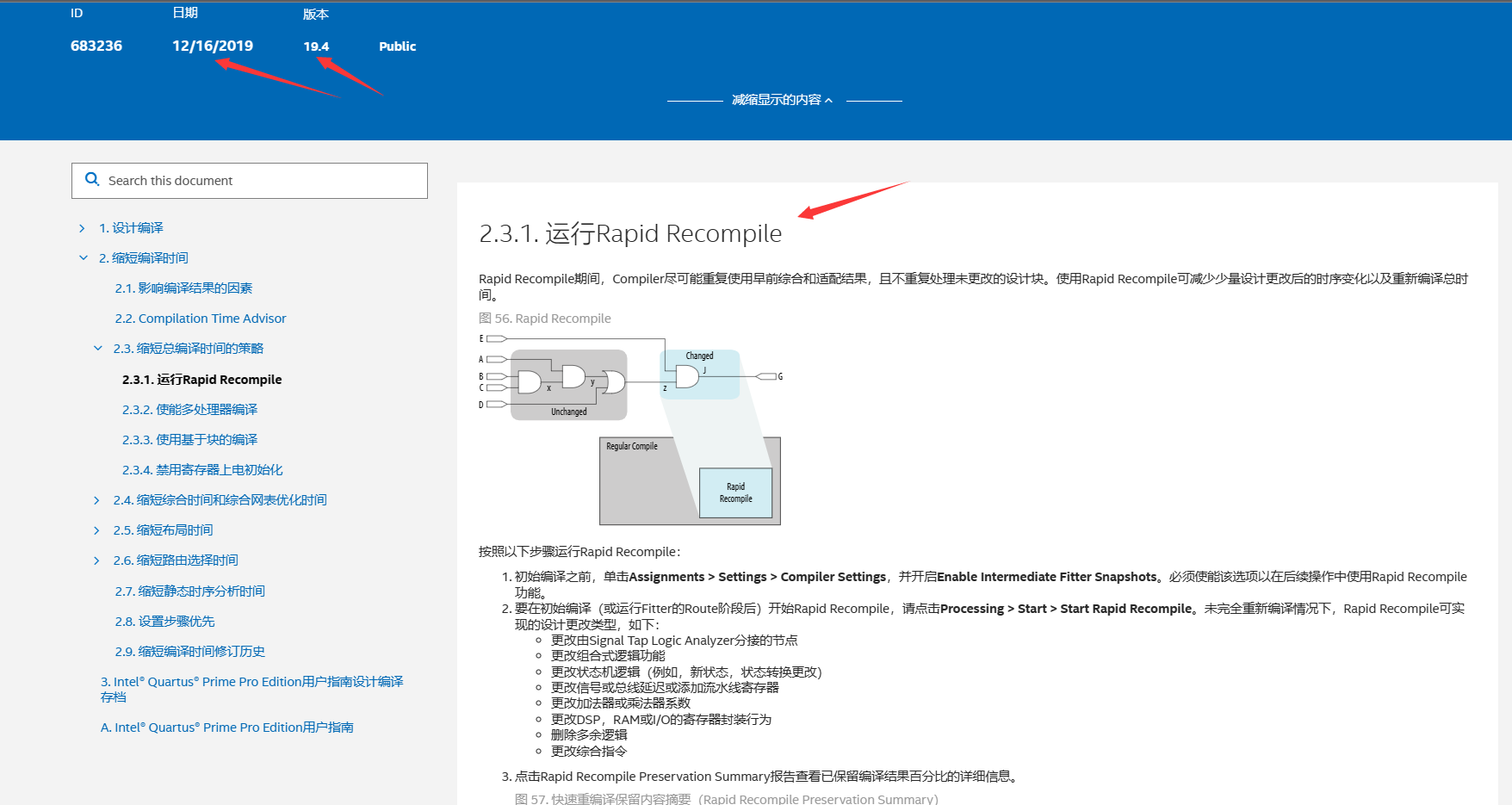Image resolution: width=1512 pixels, height=805 pixels.
Task: Click the Rapid Recompile diagram figure
Action: tap(630, 429)
